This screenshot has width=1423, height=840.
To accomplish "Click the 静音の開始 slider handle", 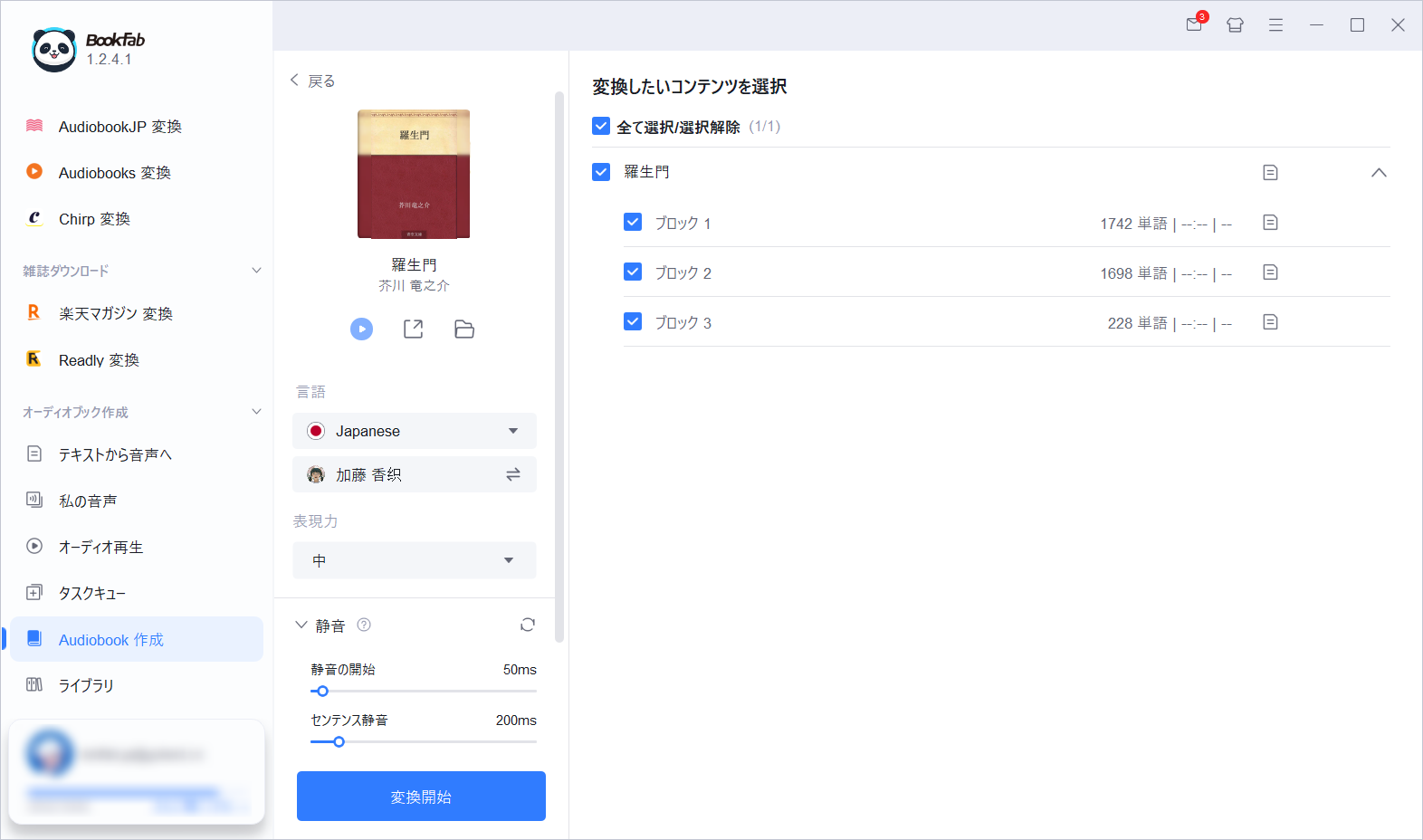I will 322,691.
